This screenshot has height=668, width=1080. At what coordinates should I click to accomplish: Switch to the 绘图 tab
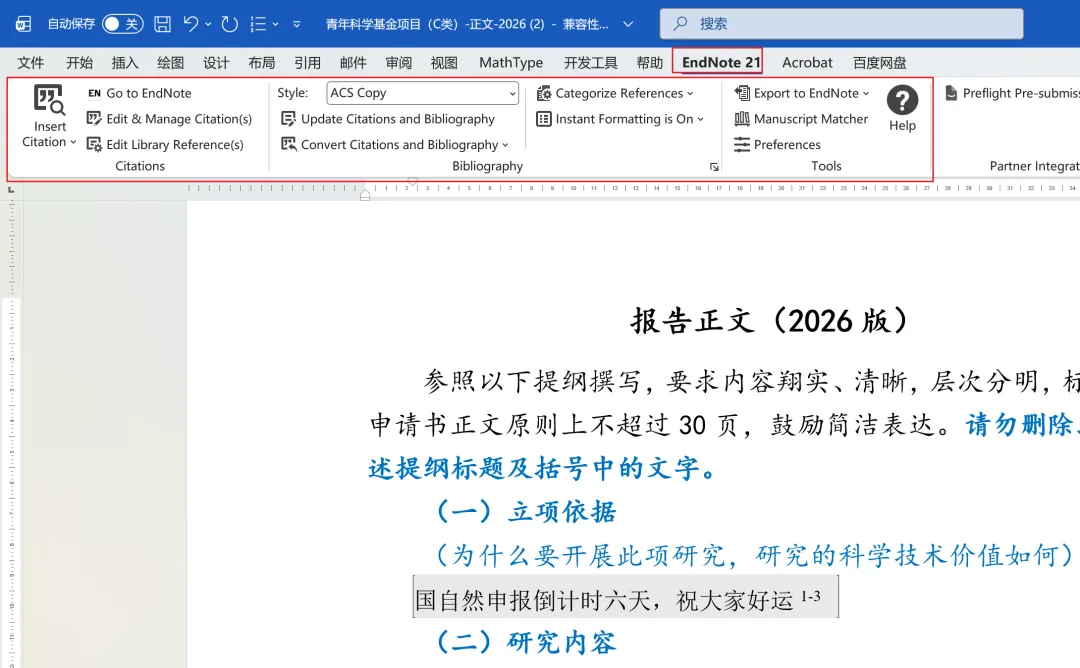[x=170, y=63]
